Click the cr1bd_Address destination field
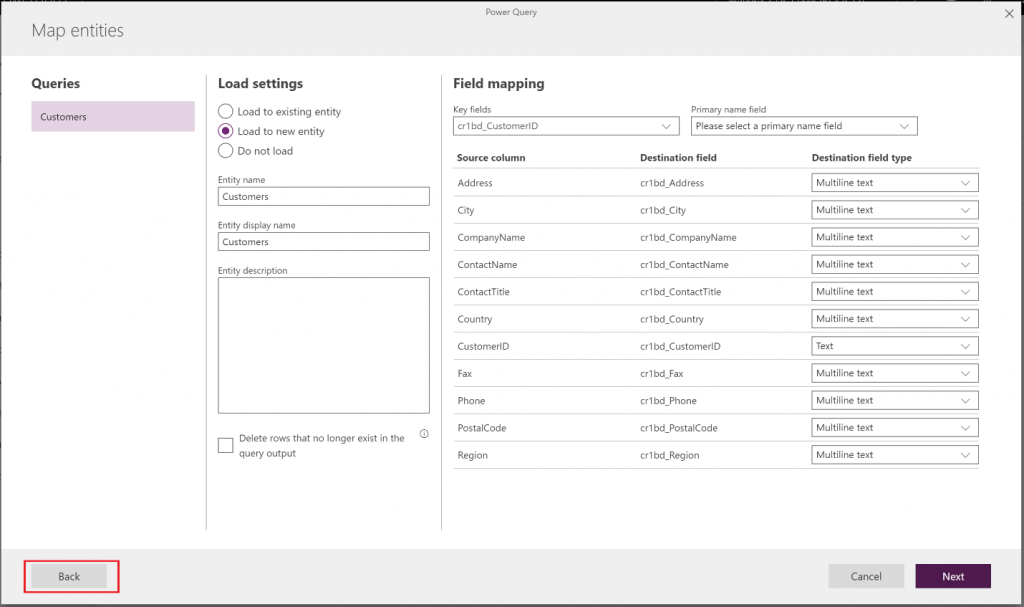Viewport: 1024px width, 607px height. (672, 183)
